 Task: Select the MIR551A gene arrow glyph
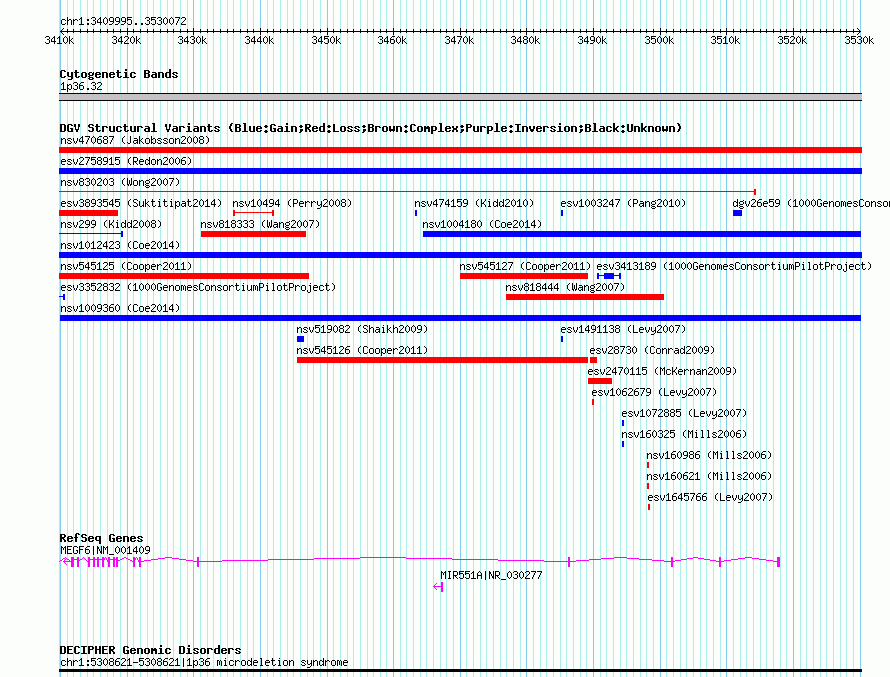(x=438, y=587)
